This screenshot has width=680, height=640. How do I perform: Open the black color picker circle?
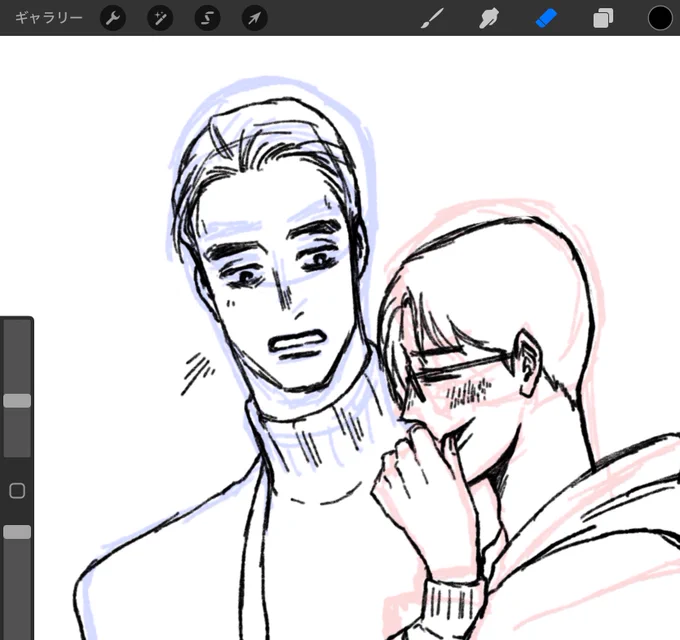660,18
